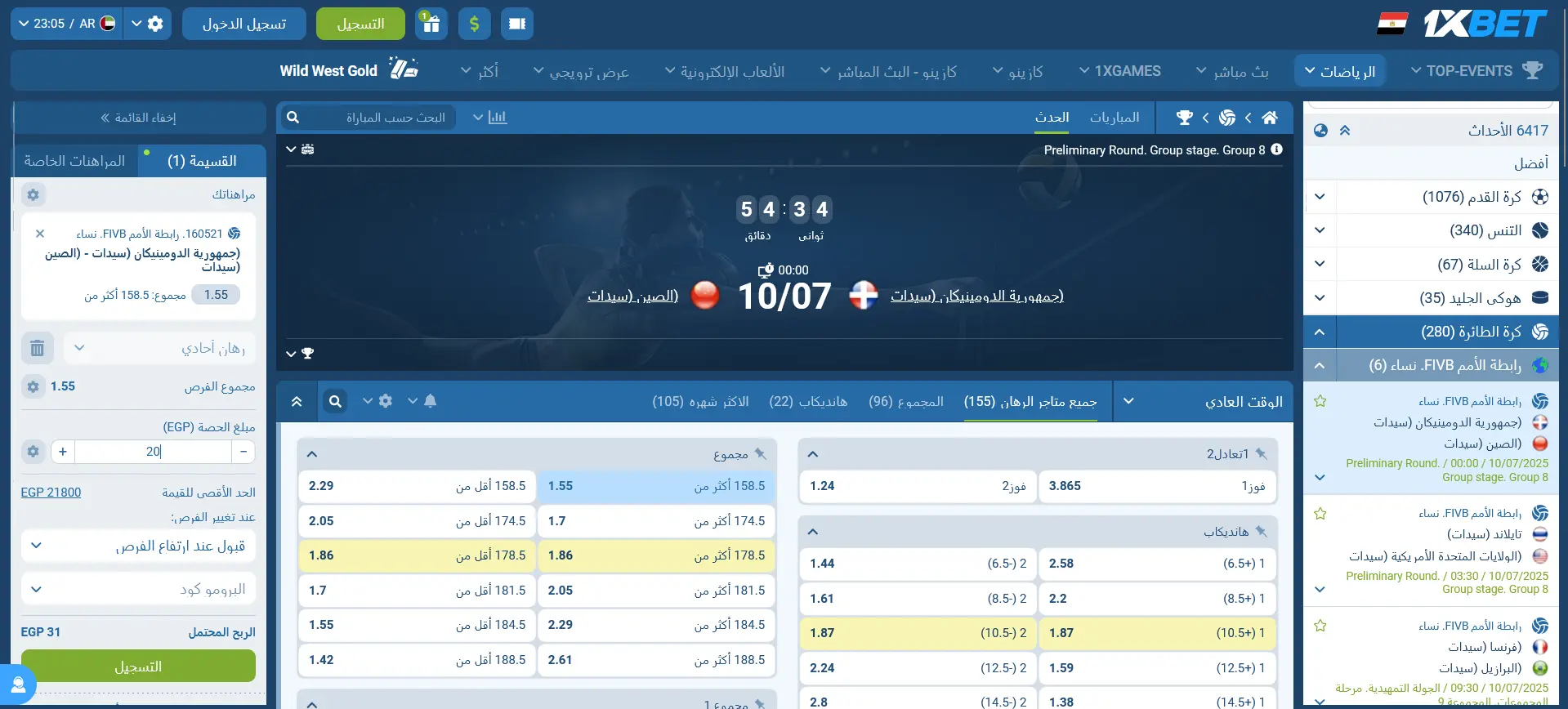Open the home icon in breadcrumb bar
The width and height of the screenshot is (1568, 709).
click(x=1269, y=118)
